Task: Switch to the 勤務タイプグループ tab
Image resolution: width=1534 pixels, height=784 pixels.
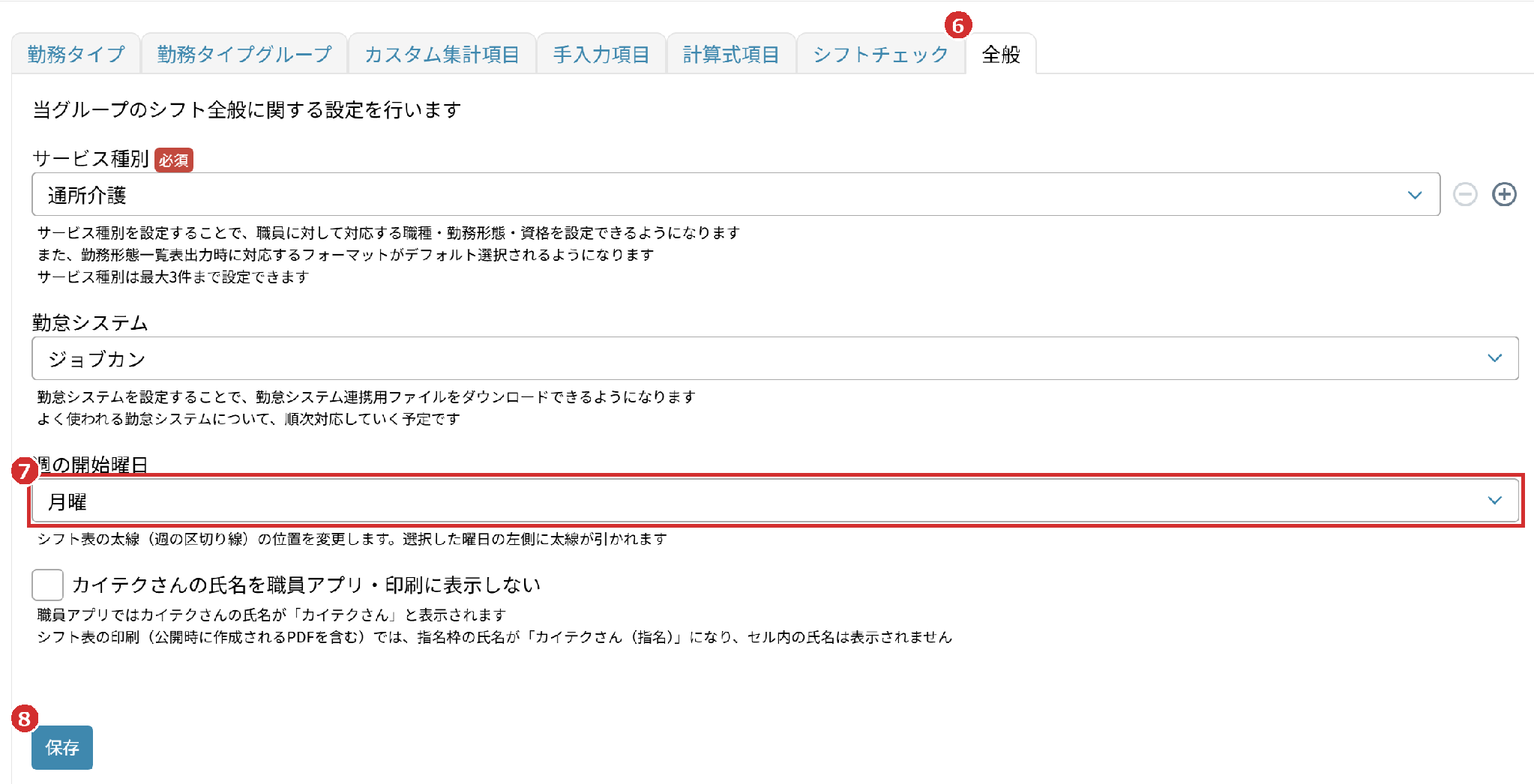Action: [244, 54]
